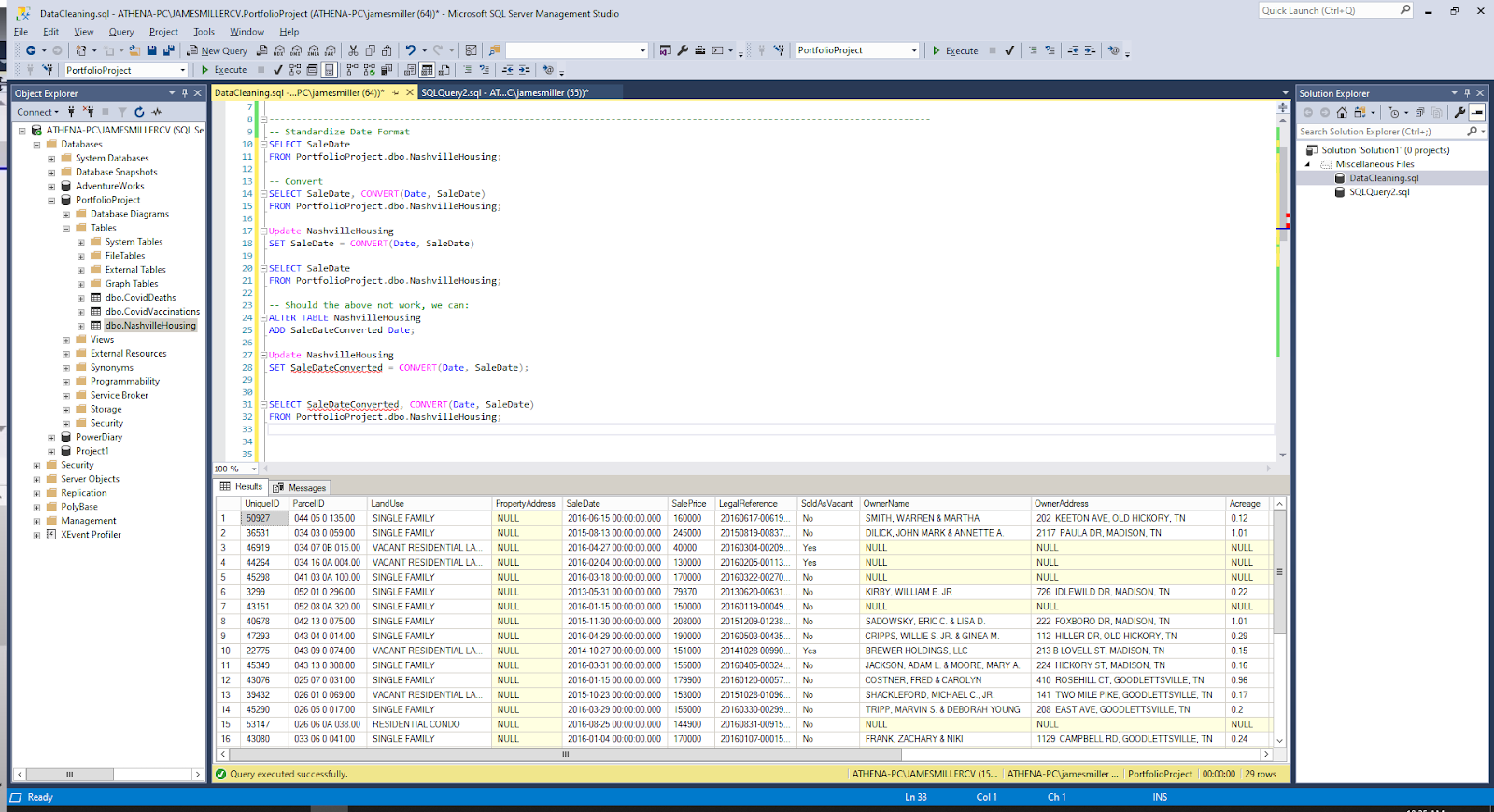
Task: Refresh the Object Explorer tree
Action: pos(139,112)
